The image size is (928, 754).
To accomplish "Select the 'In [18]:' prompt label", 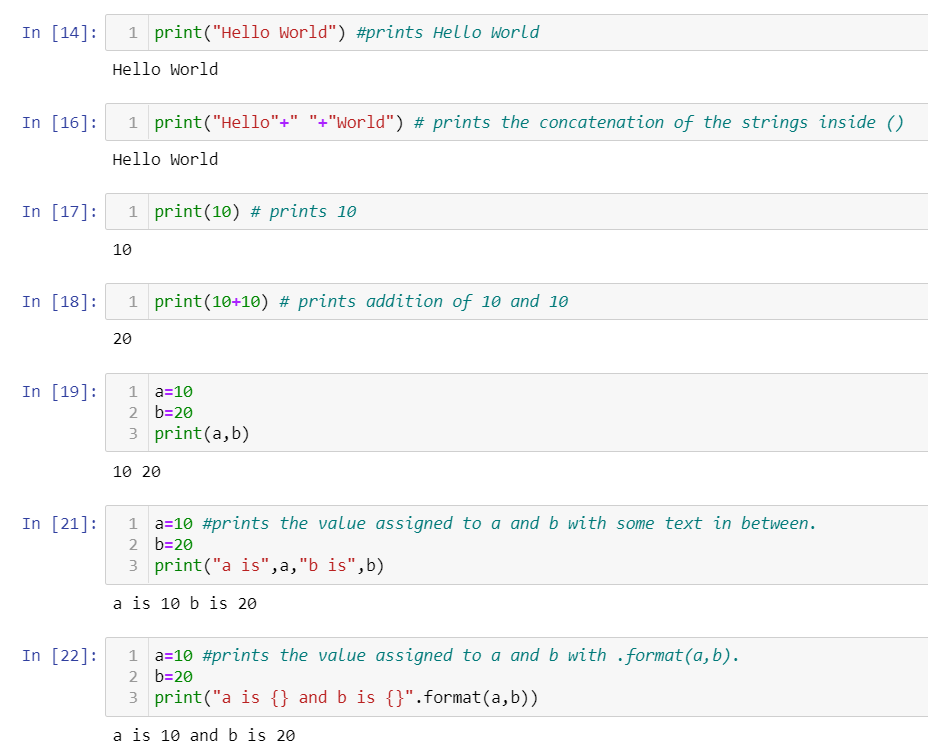I will tap(60, 302).
